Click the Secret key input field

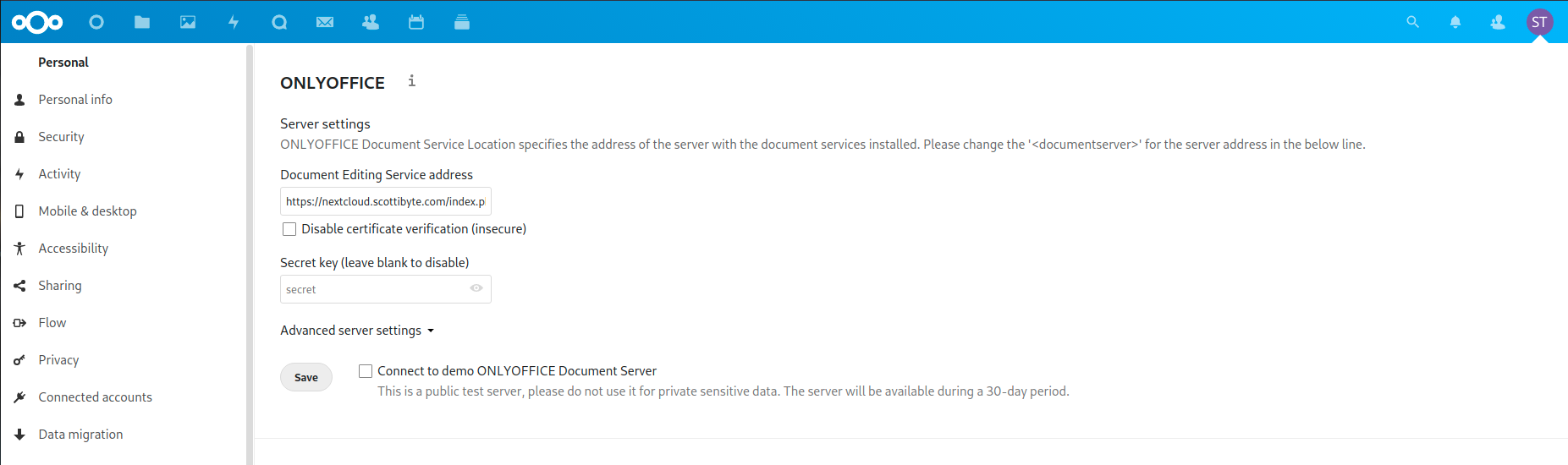[386, 289]
